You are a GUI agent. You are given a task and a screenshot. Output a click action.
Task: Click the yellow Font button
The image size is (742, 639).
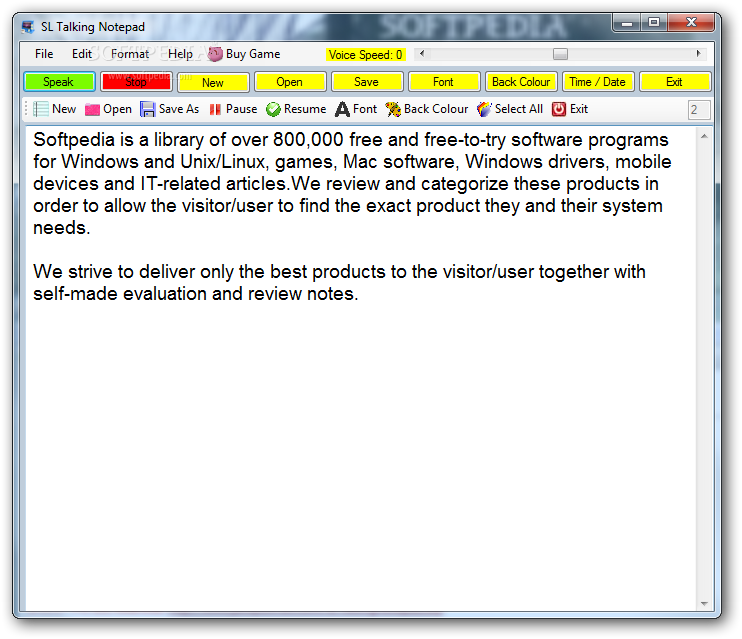click(444, 82)
